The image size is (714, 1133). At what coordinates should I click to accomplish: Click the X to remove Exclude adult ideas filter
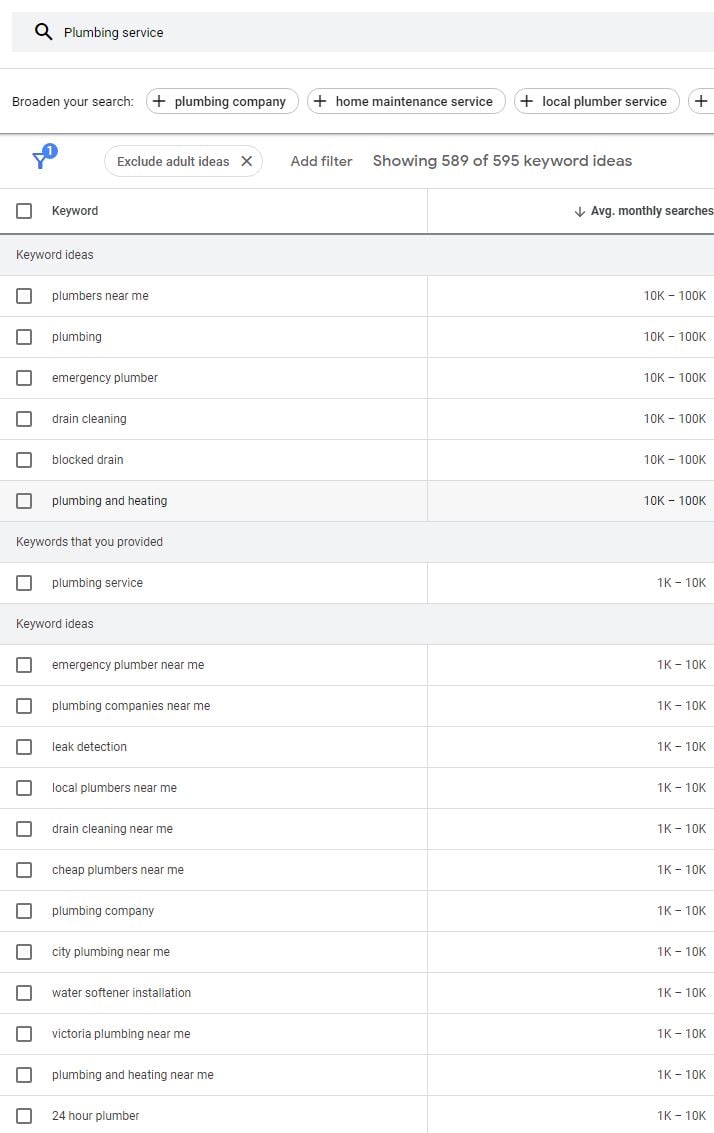pyautogui.click(x=247, y=161)
